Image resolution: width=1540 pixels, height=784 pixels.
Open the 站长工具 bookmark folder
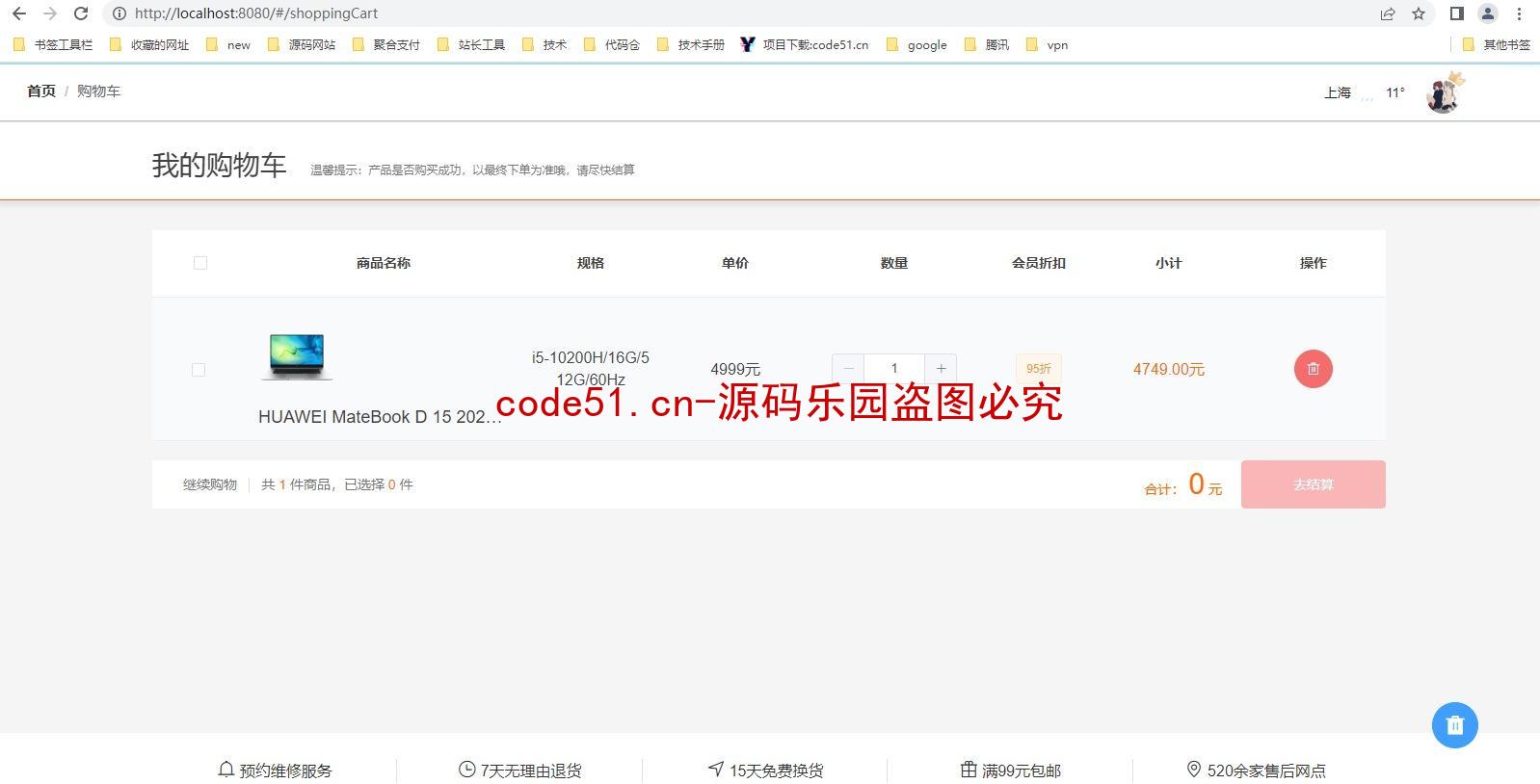[471, 44]
